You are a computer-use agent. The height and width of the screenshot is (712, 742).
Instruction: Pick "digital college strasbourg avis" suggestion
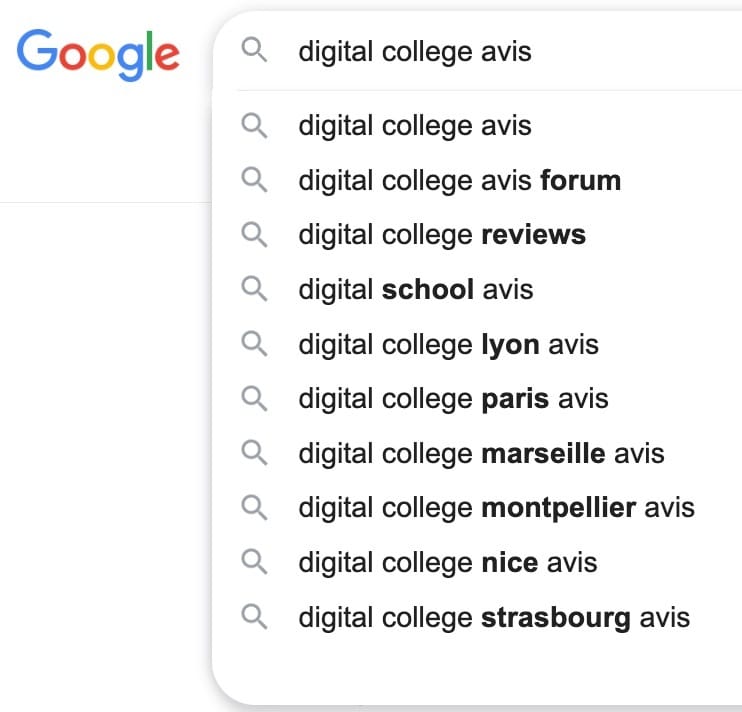pos(494,617)
